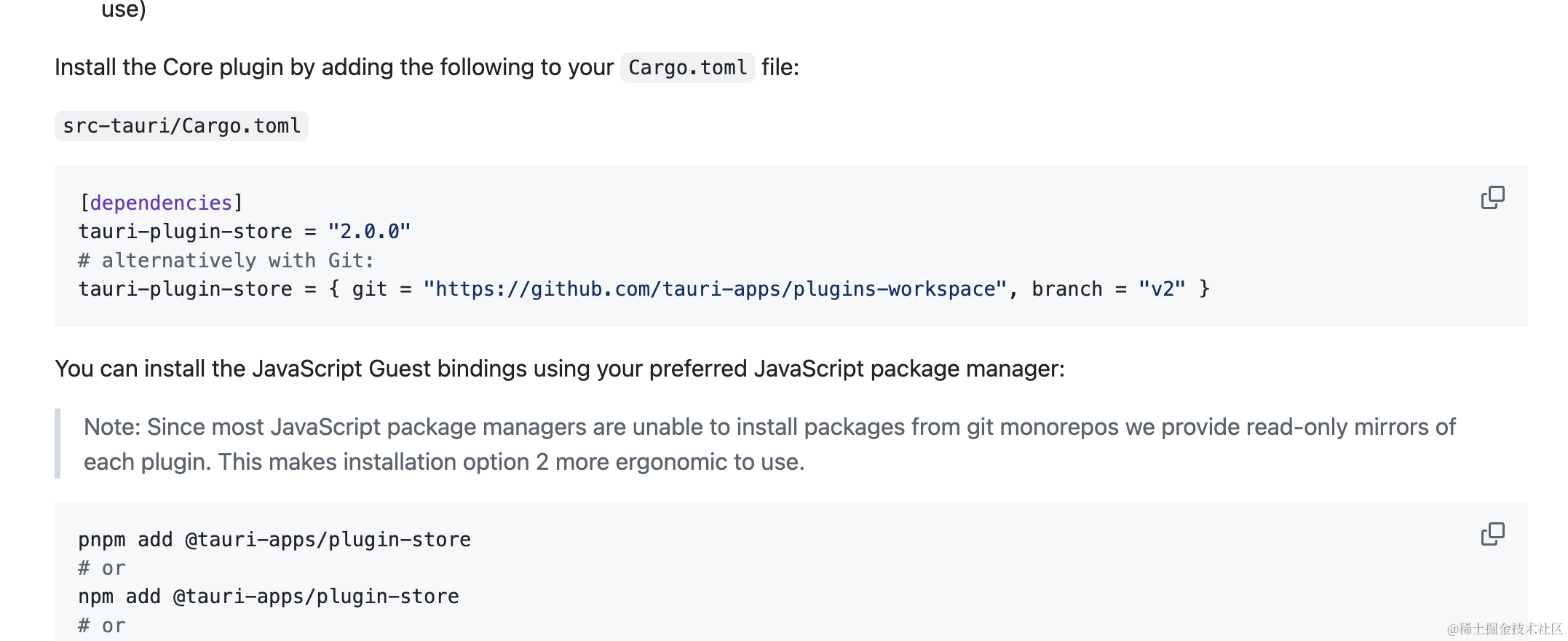Click the github.com plugins-workspace URL string
This screenshot has height=641, width=1568.
click(x=715, y=289)
